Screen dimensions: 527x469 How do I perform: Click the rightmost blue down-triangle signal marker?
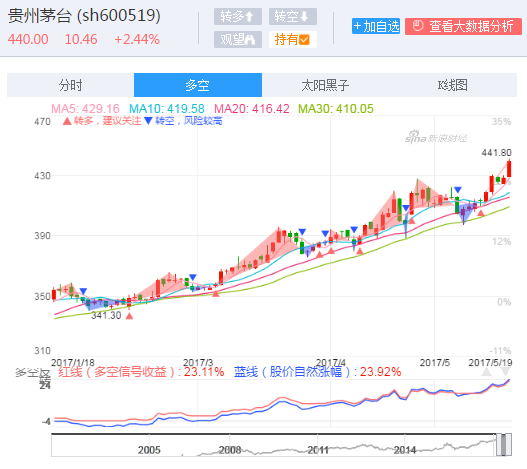[458, 190]
